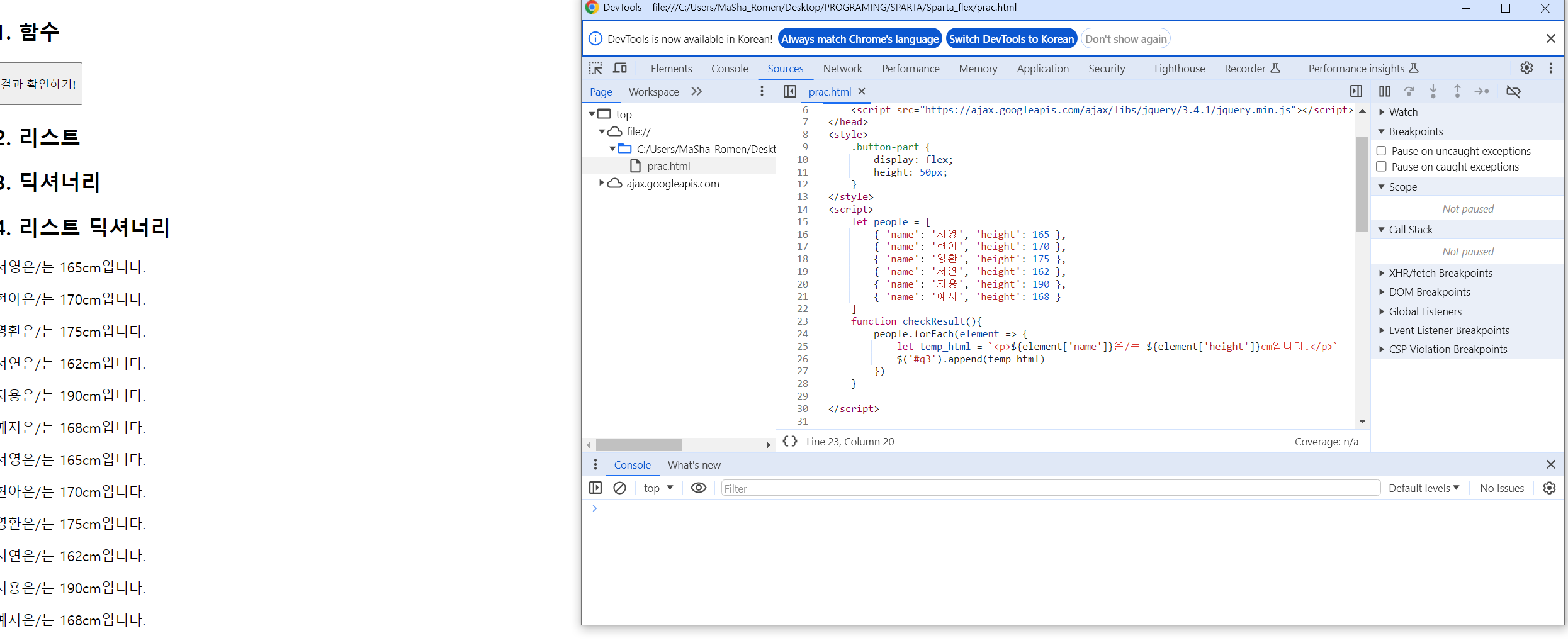The width and height of the screenshot is (1568, 643).
Task: Step over next function call
Action: pyautogui.click(x=1409, y=91)
